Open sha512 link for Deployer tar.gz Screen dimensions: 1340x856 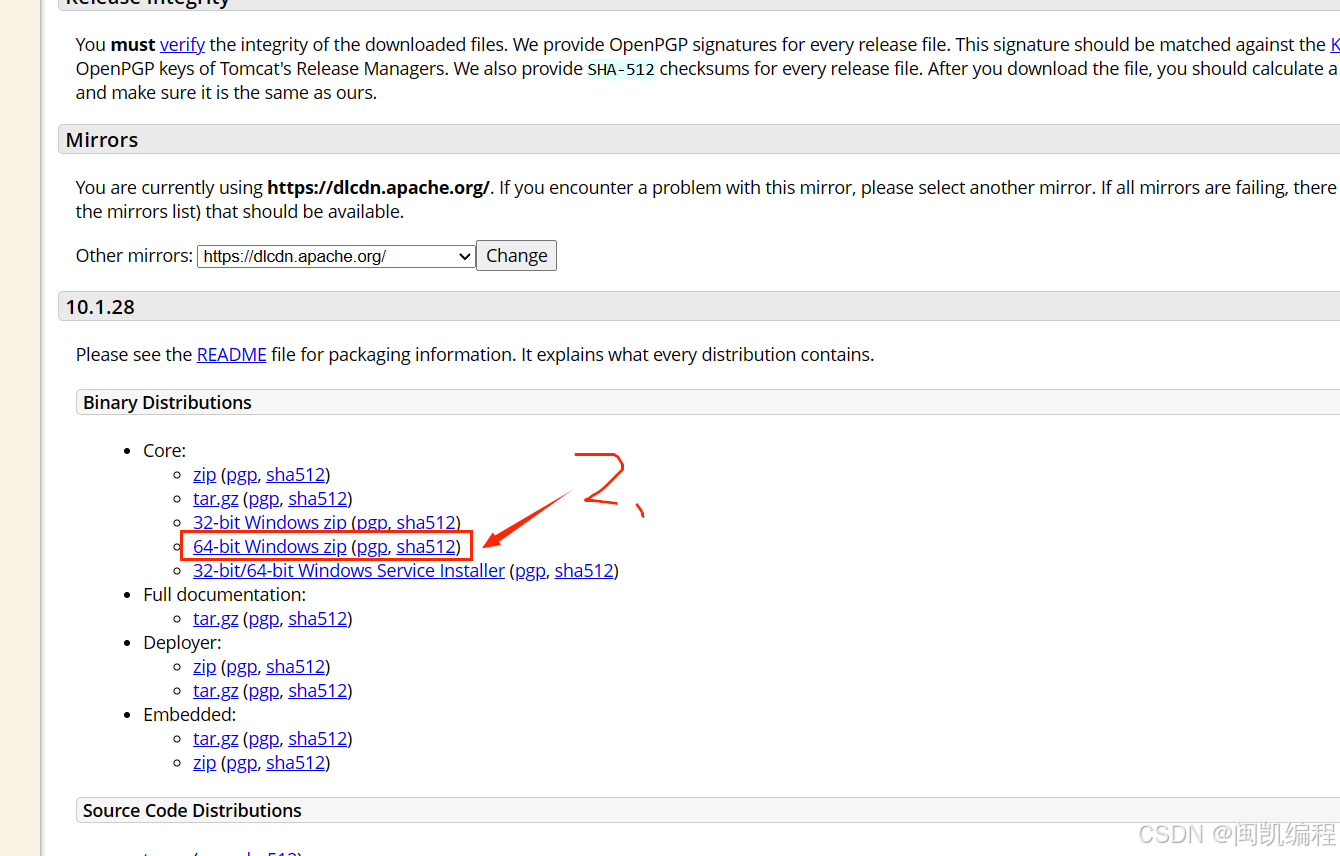(318, 690)
